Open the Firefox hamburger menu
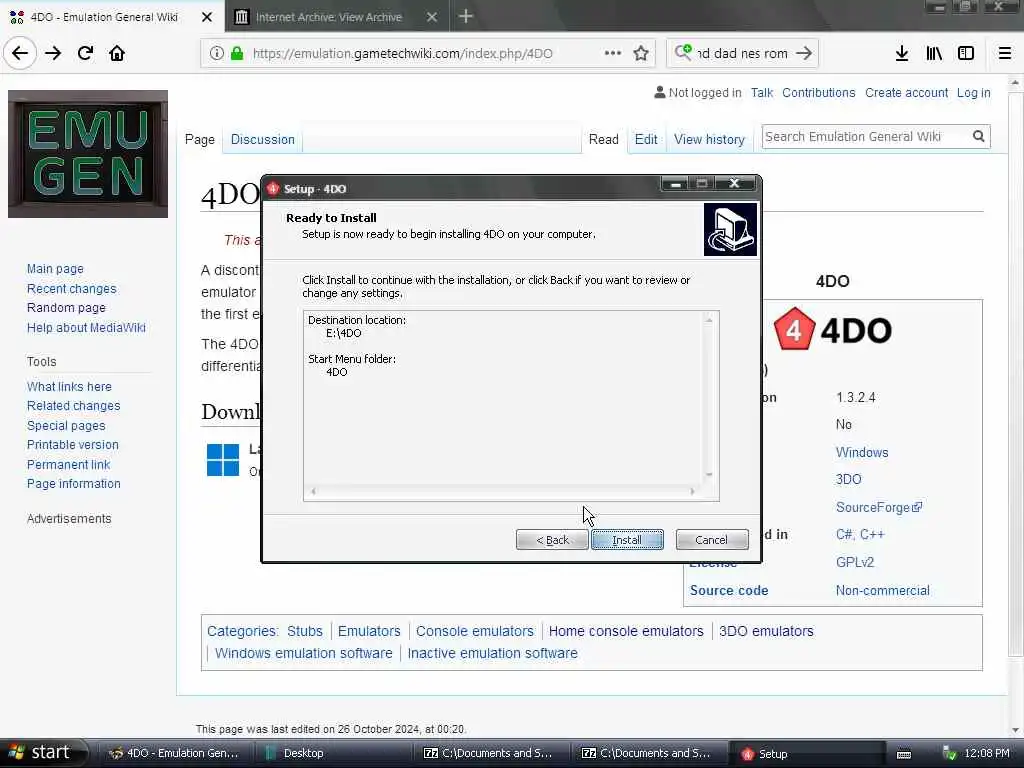This screenshot has height=768, width=1024. [1005, 54]
